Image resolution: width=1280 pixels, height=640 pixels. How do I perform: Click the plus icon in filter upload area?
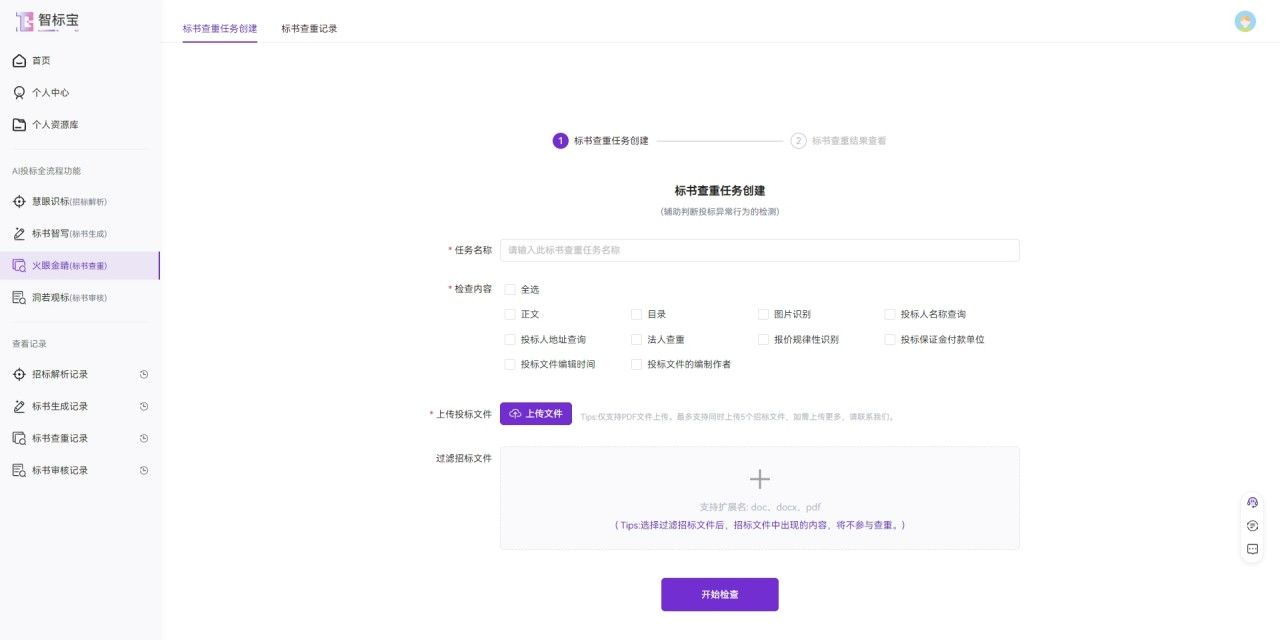(759, 479)
